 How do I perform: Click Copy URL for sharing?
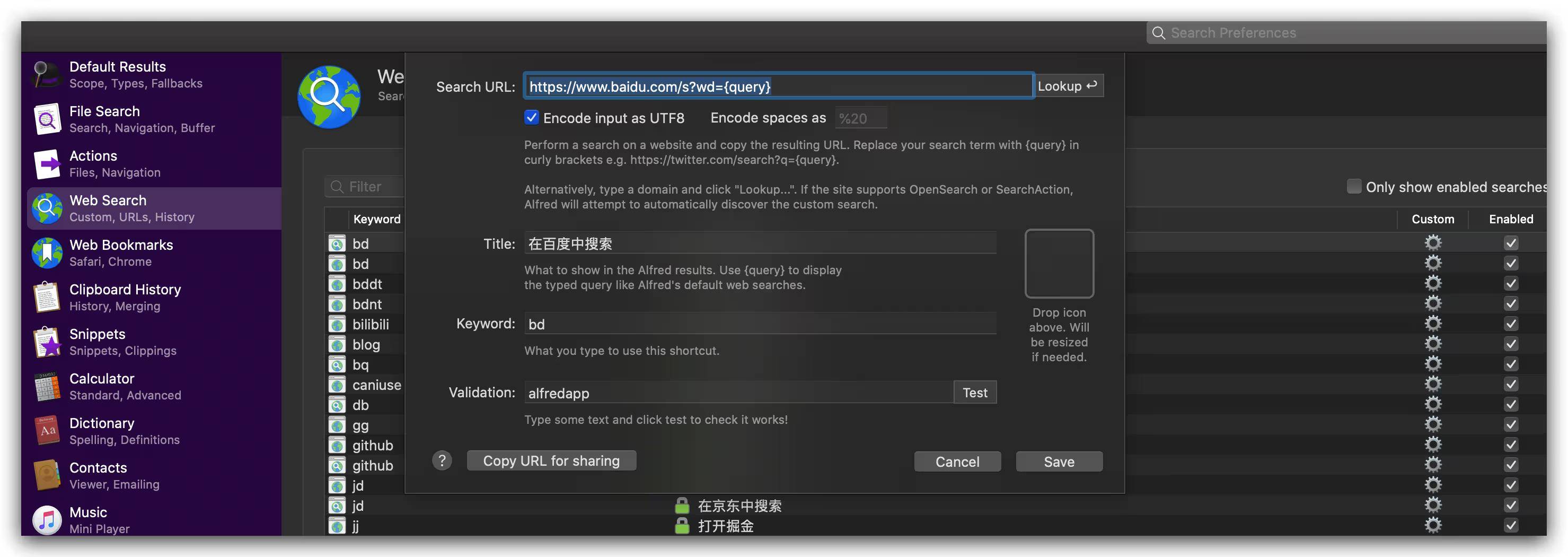[551, 460]
